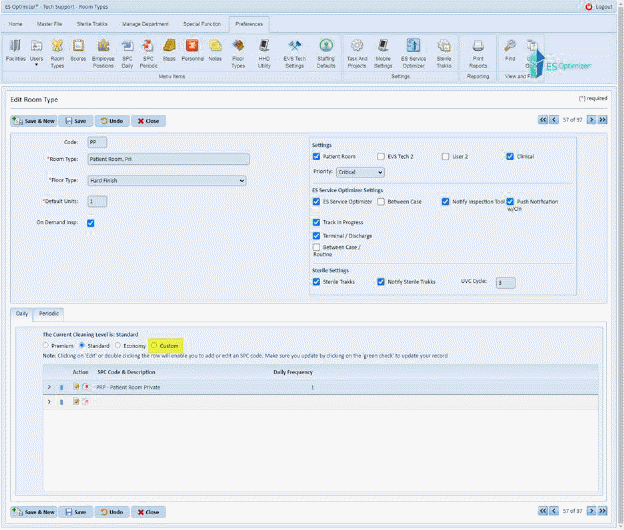Viewport: 624px width, 530px height.
Task: Toggle the Notify Sterile Trakks checkbox
Action: point(381,282)
